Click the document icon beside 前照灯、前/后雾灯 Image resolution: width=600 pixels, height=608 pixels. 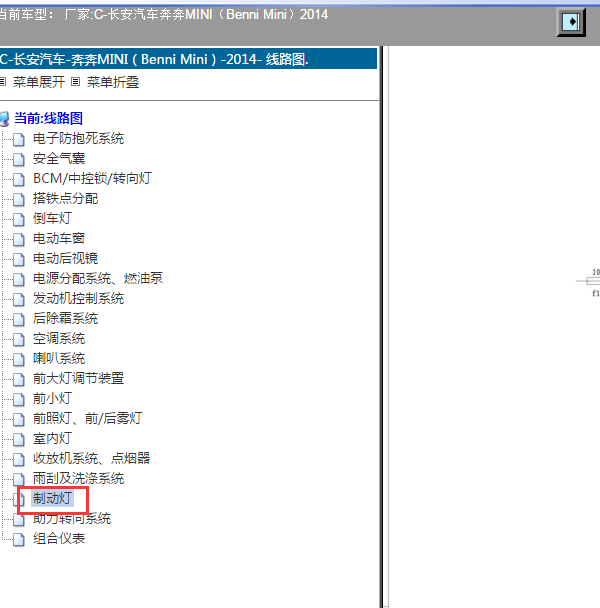[18, 419]
